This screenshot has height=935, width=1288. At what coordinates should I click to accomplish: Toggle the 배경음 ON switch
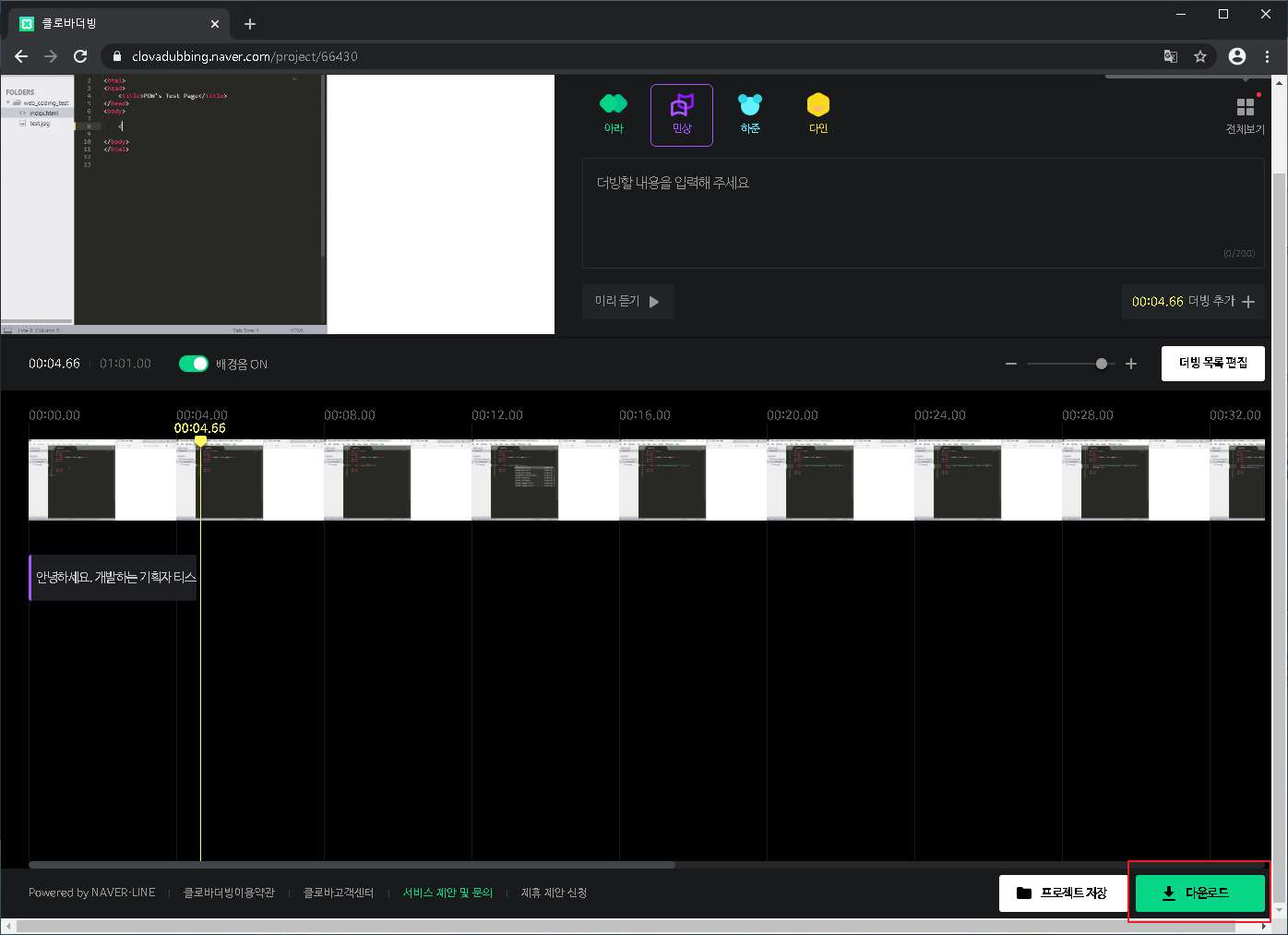pos(194,364)
